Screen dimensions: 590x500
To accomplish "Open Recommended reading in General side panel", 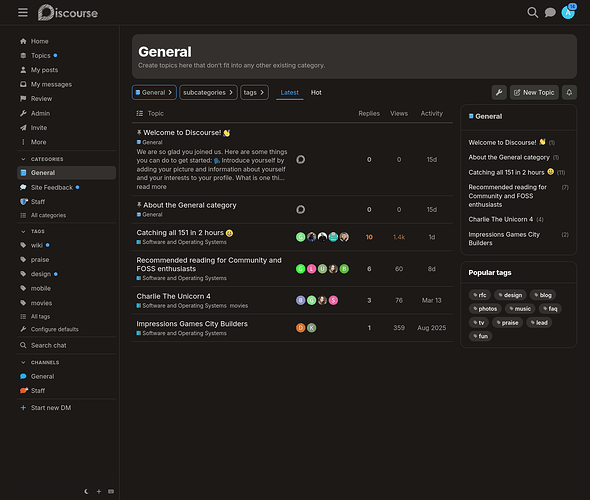I will (507, 196).
